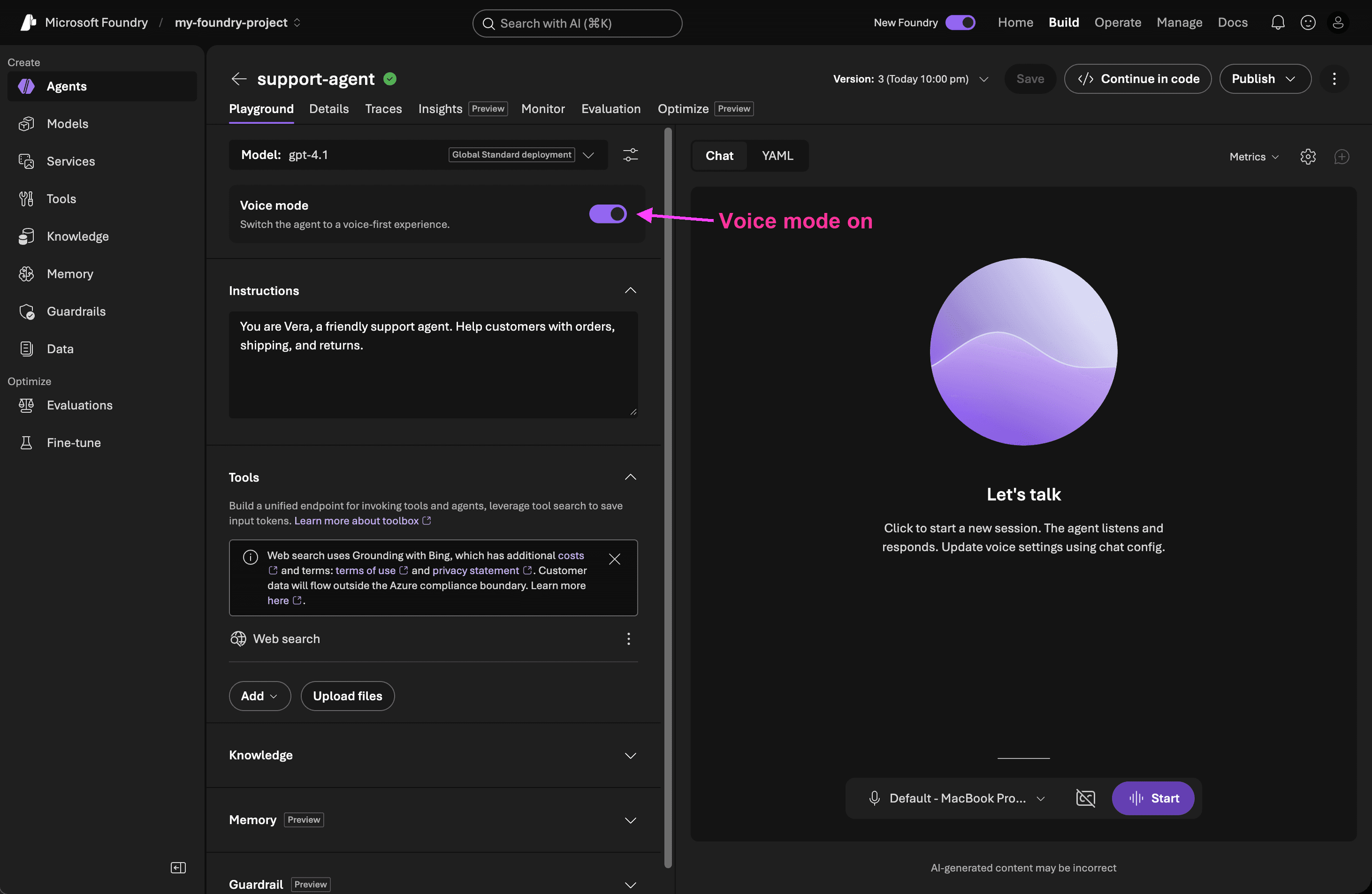Click into the Instructions text area
This screenshot has height=894, width=1372.
click(433, 364)
